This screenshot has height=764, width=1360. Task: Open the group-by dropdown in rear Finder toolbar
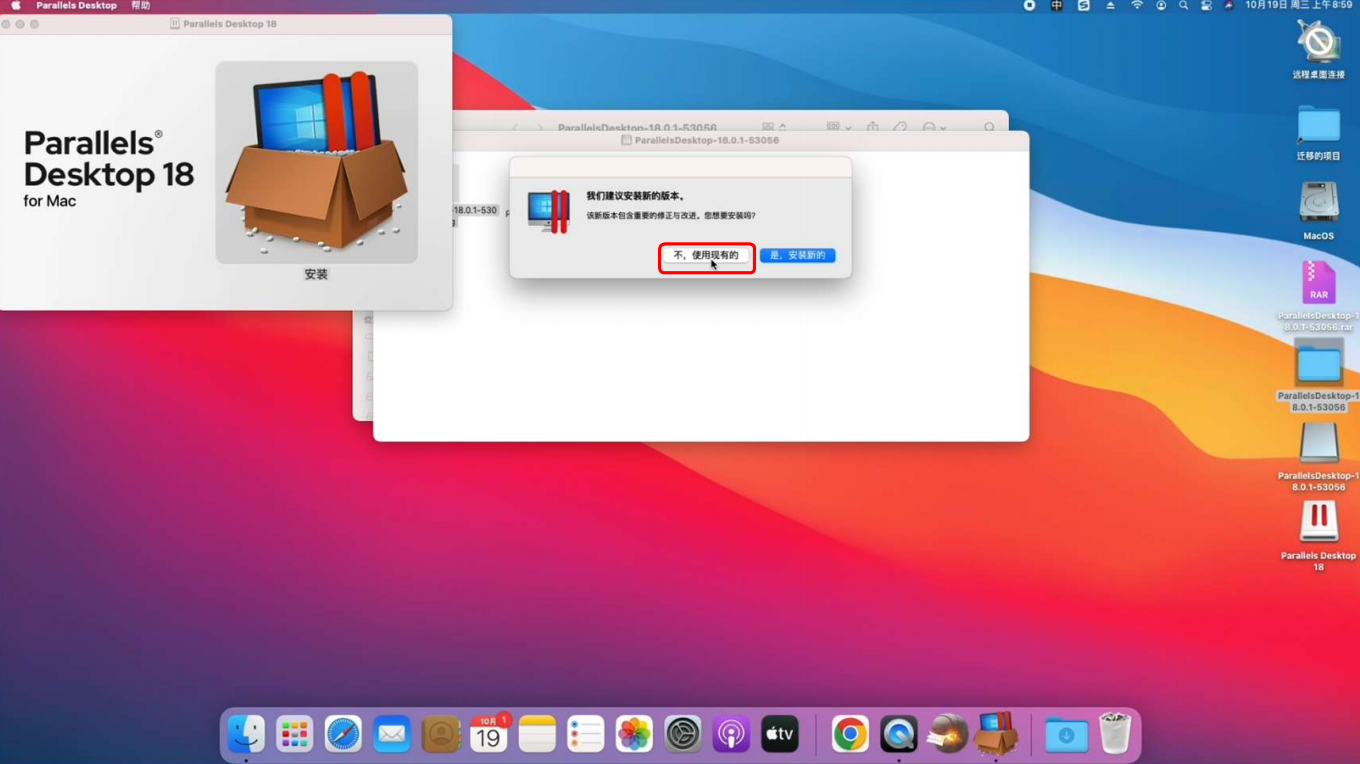tap(838, 127)
